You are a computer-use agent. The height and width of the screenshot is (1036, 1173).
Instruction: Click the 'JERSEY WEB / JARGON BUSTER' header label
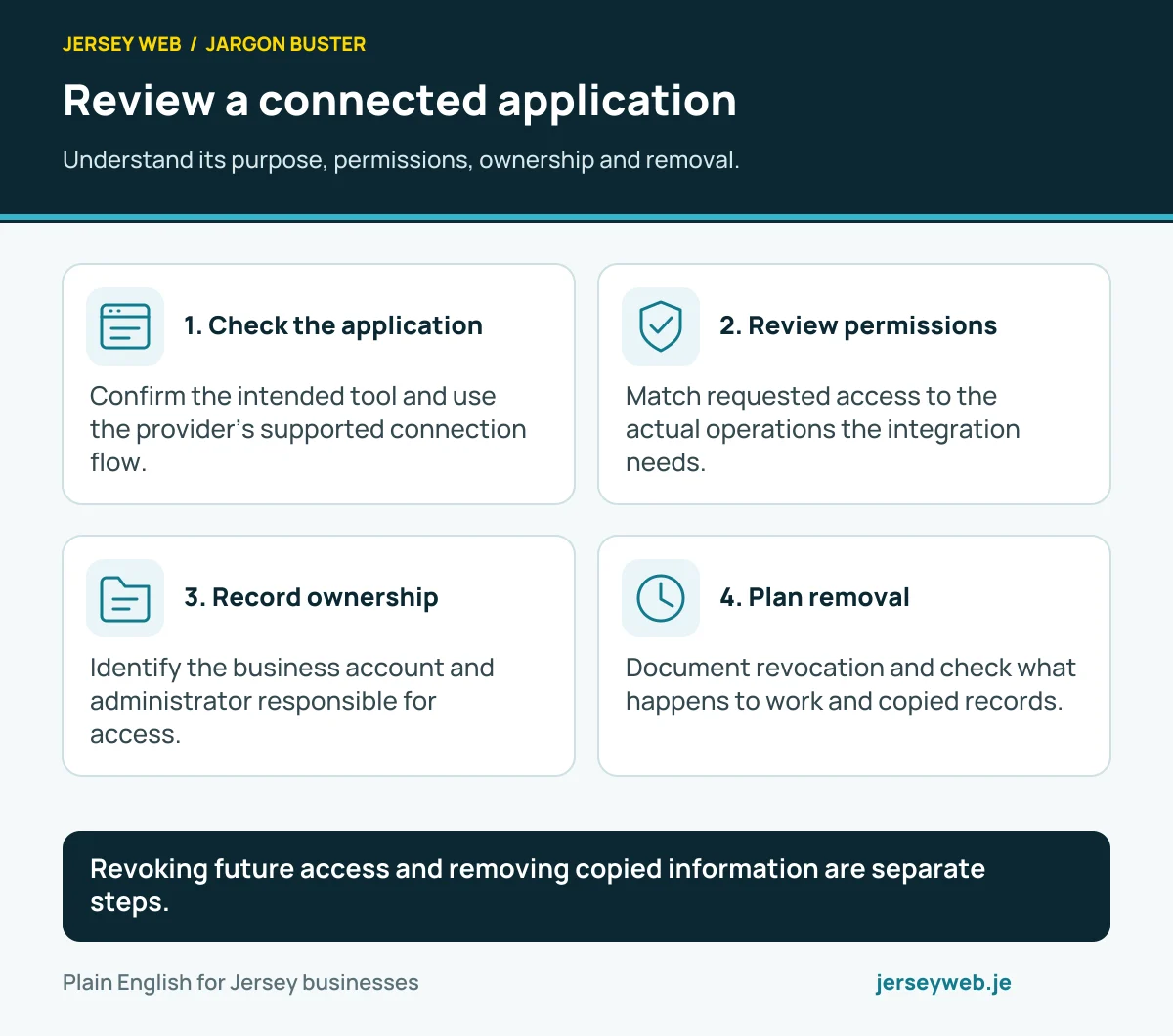point(214,44)
